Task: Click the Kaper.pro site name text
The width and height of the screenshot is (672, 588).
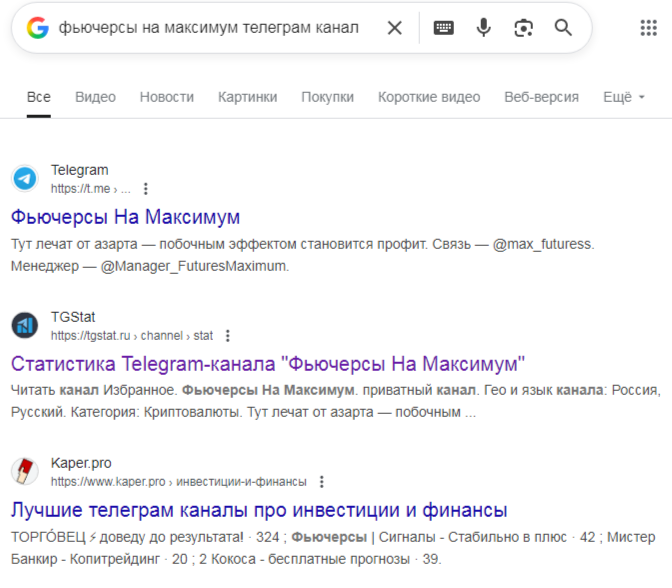Action: click(x=81, y=463)
